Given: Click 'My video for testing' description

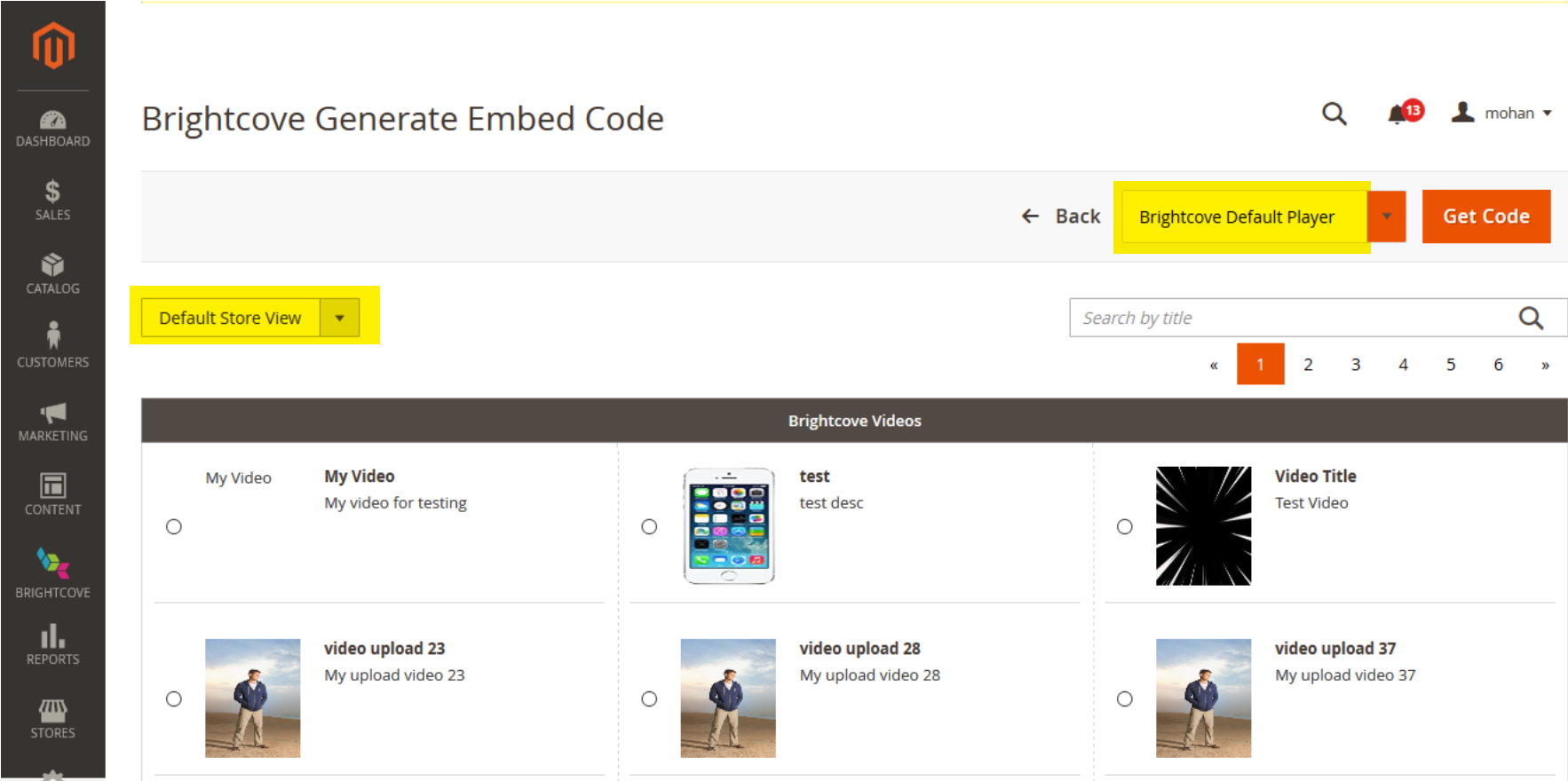Looking at the screenshot, I should [x=395, y=503].
